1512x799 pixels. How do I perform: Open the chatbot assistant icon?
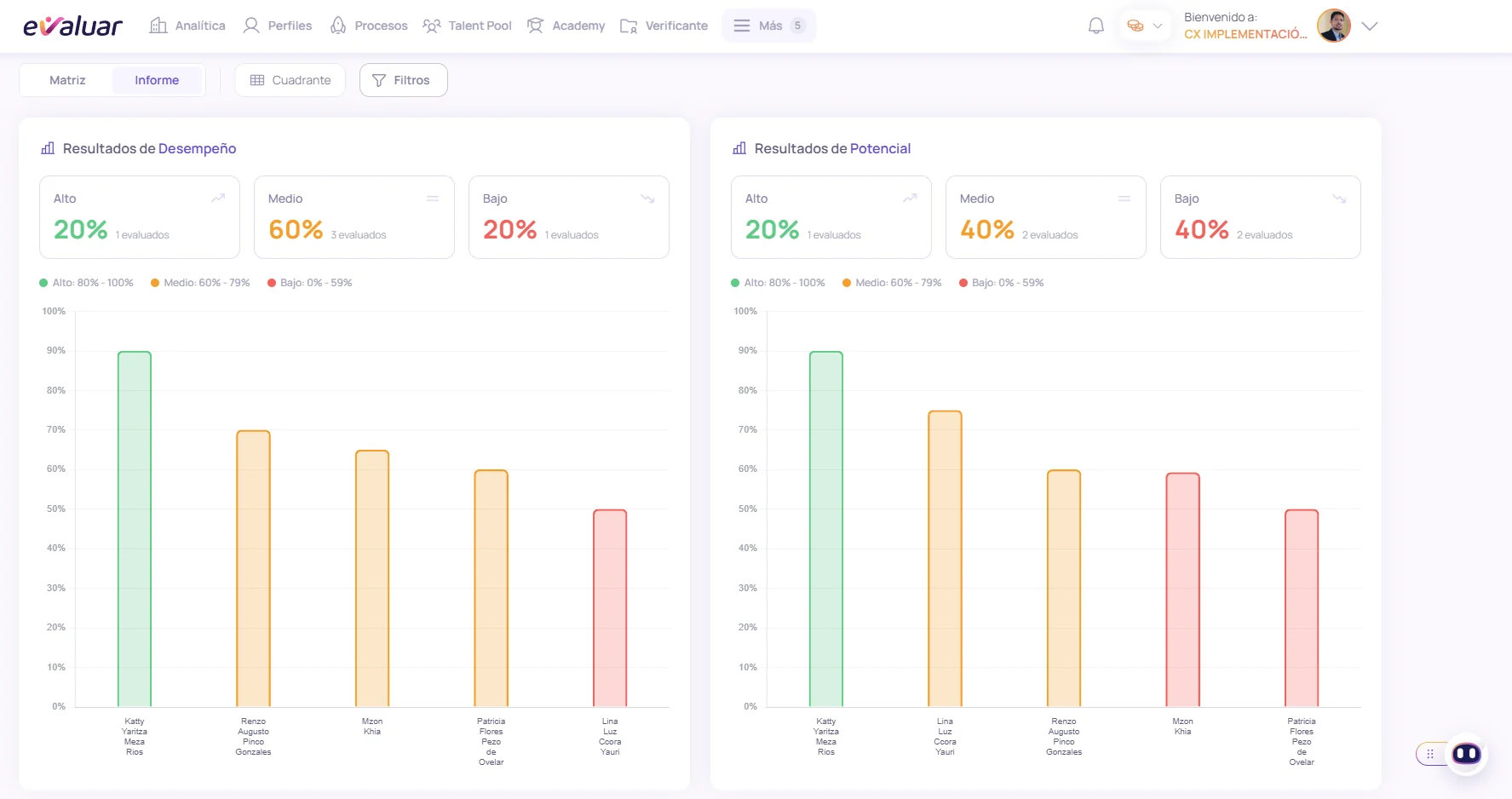pyautogui.click(x=1466, y=754)
